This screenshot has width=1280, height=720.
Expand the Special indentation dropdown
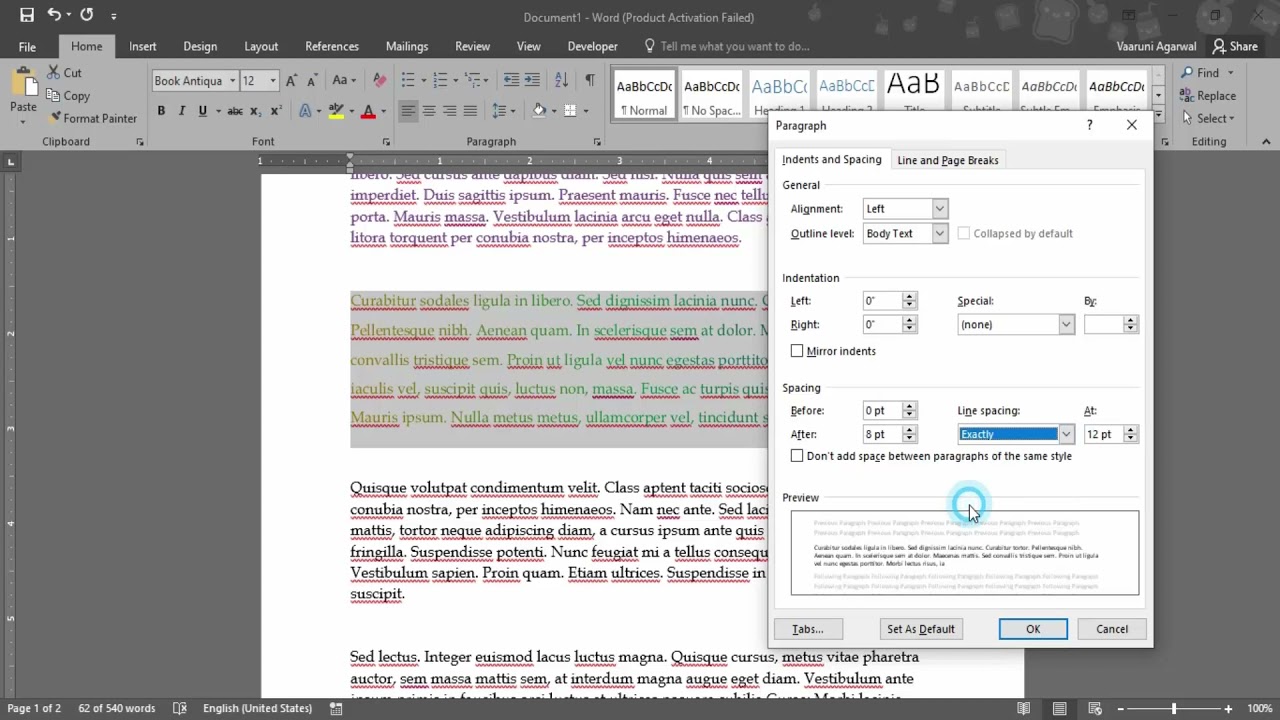(x=1066, y=325)
